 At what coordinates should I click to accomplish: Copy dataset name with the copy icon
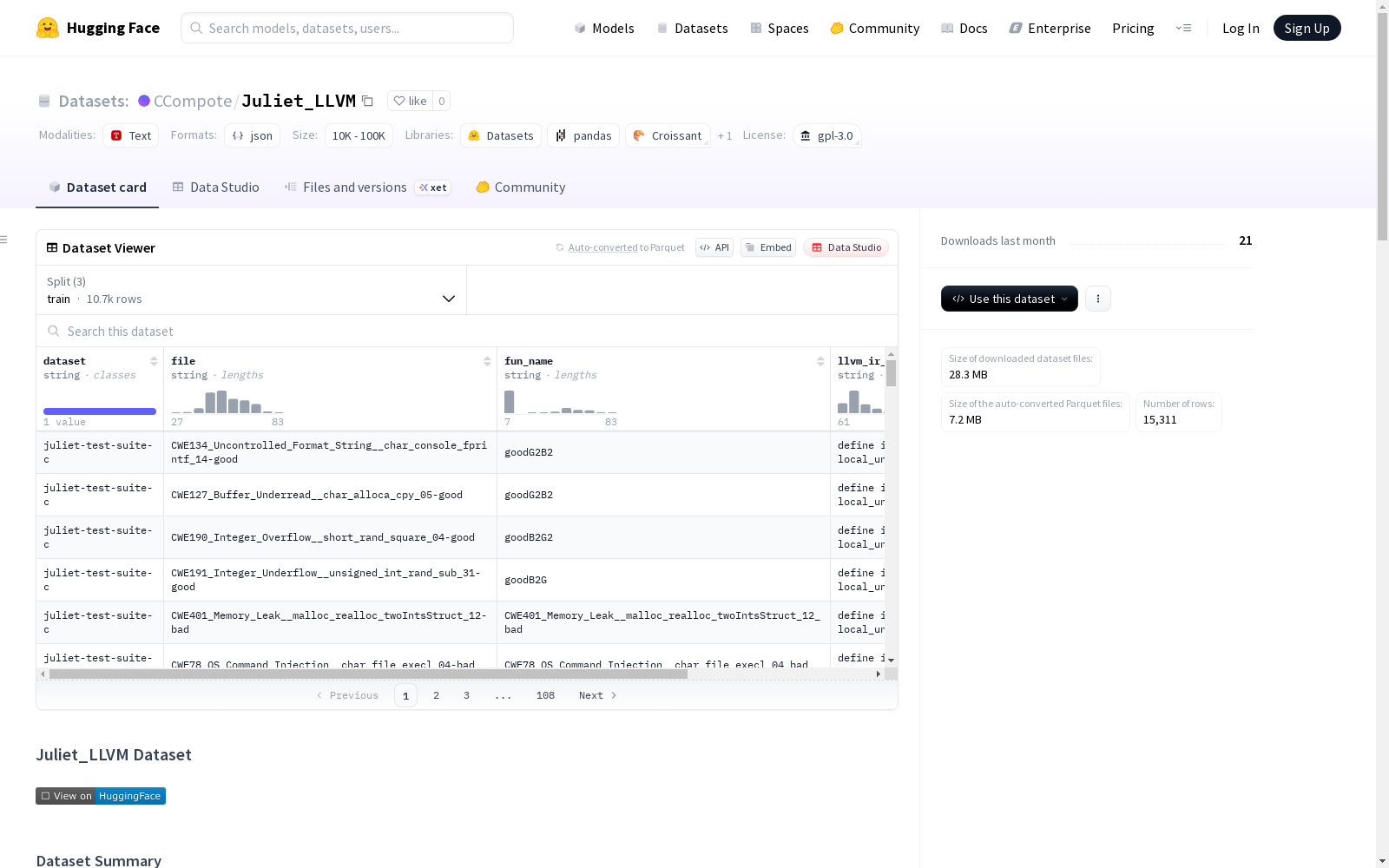tap(367, 101)
